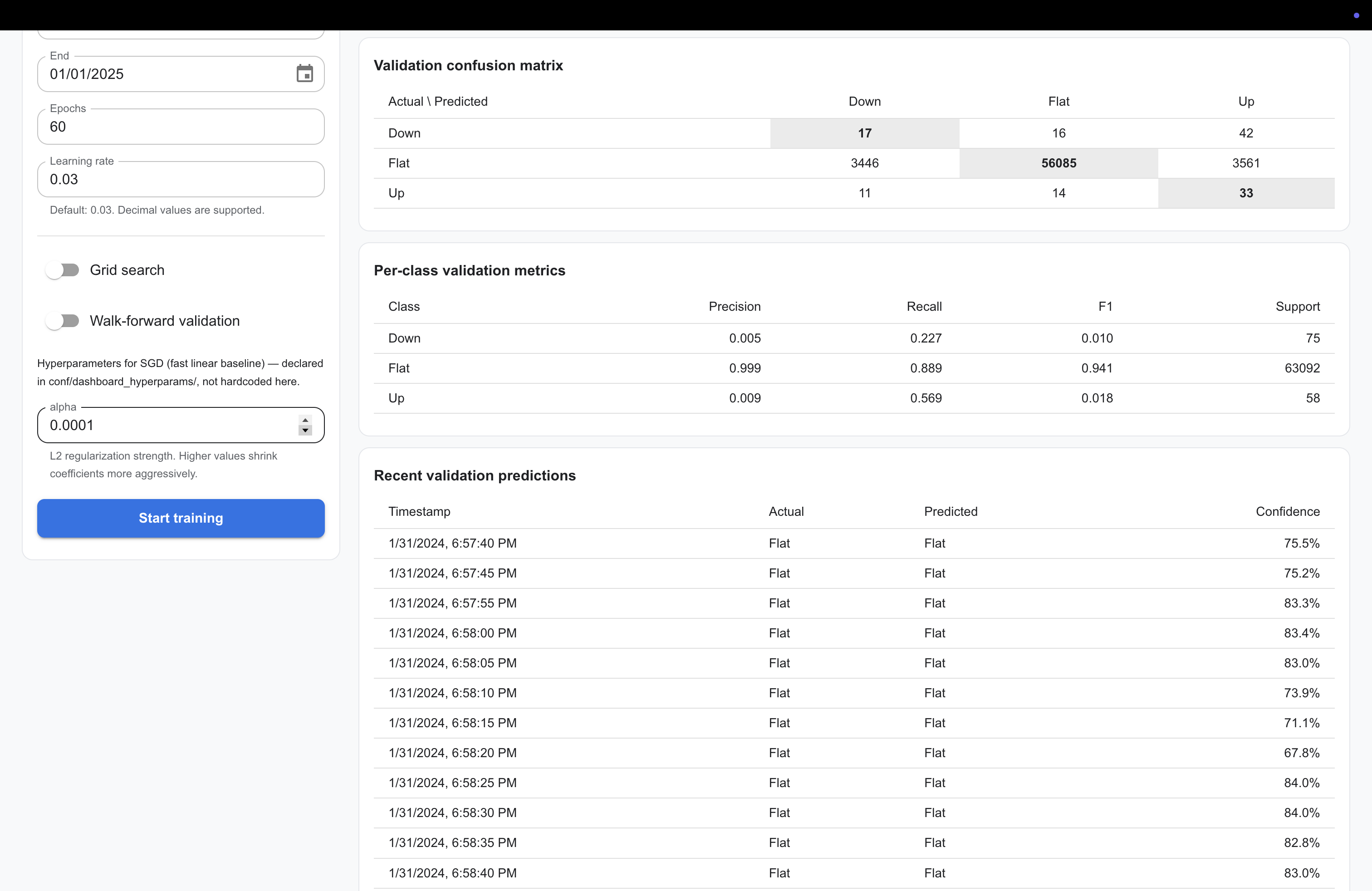Click the Actual \ Predicted header cell
Screen dimensions: 1372x891
tap(437, 102)
